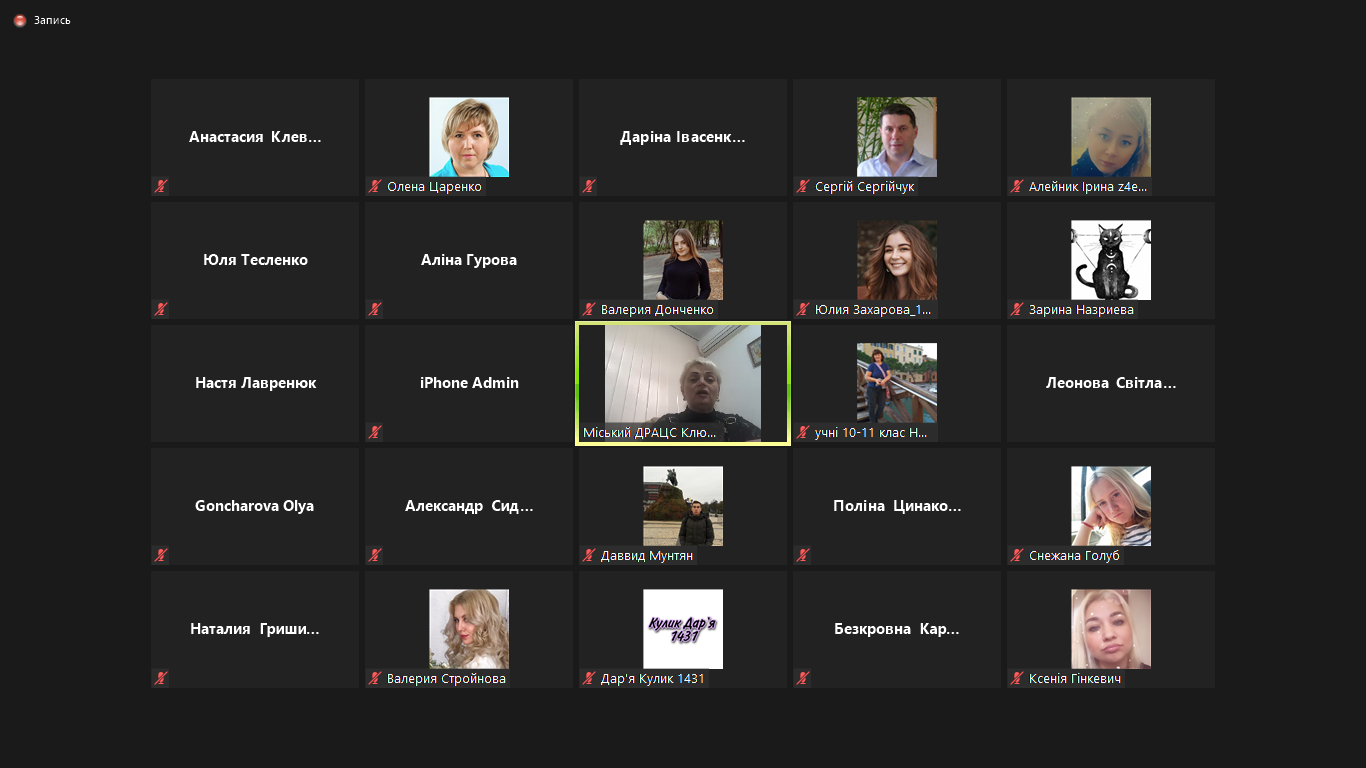The width and height of the screenshot is (1366, 768).
Task: Click muted mic icon on Goncharova Olya tile
Action: pos(161,555)
